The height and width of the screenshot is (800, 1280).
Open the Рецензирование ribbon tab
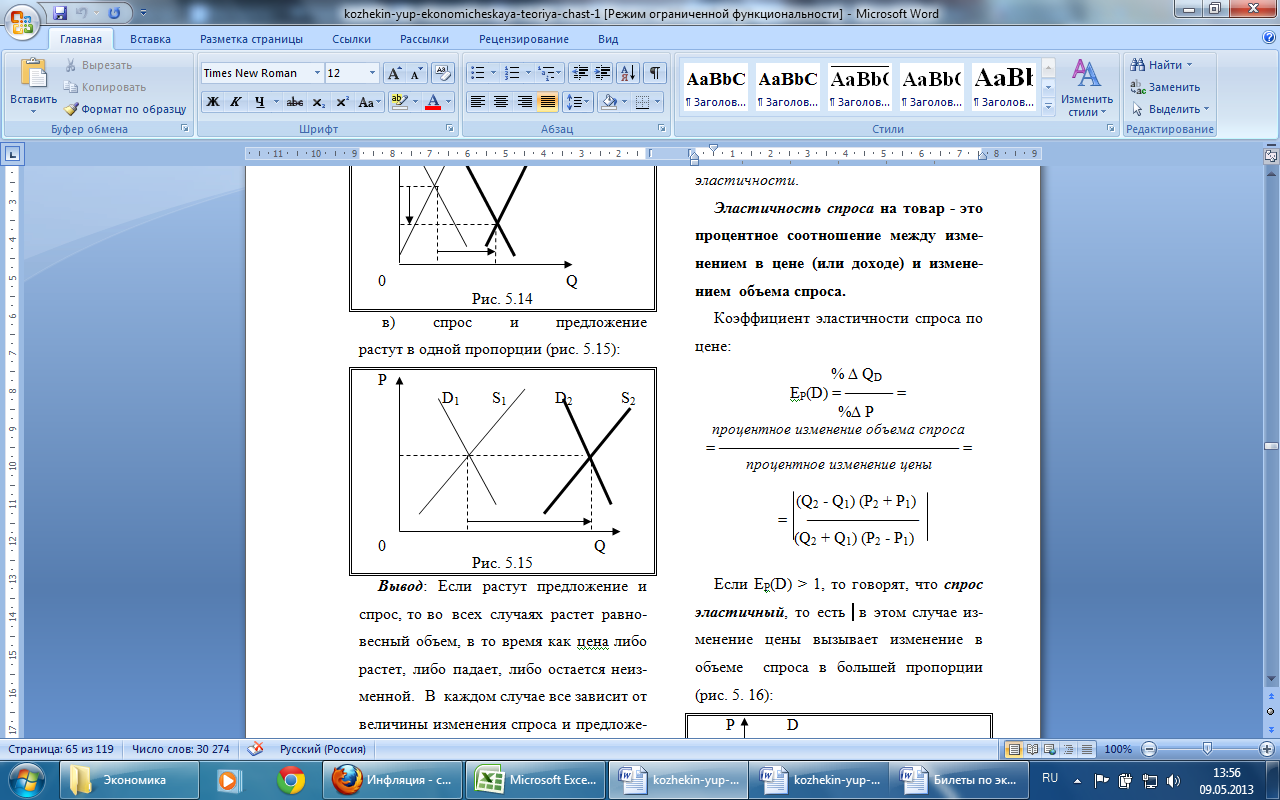[524, 39]
